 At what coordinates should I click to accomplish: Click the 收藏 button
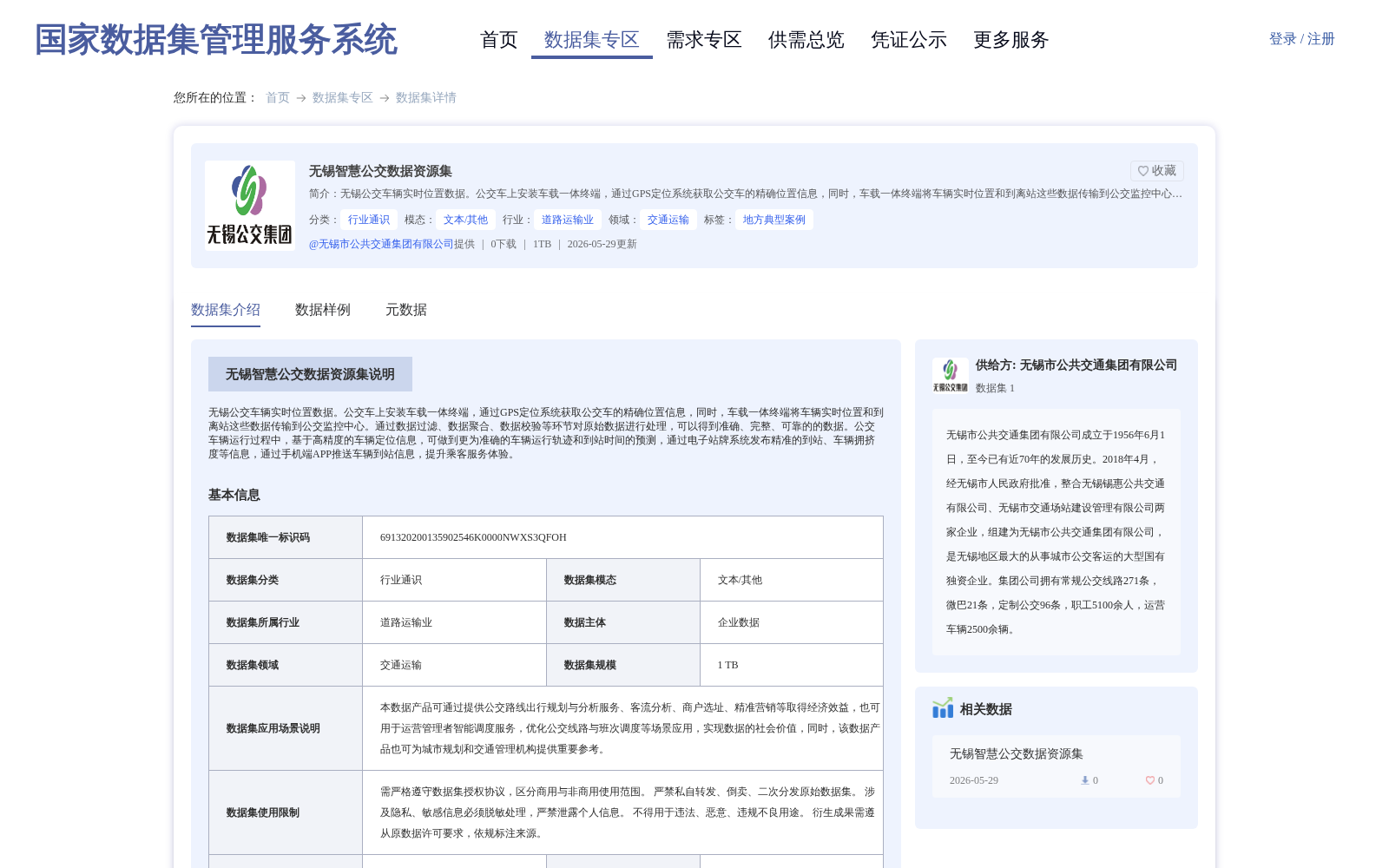[x=1157, y=171]
